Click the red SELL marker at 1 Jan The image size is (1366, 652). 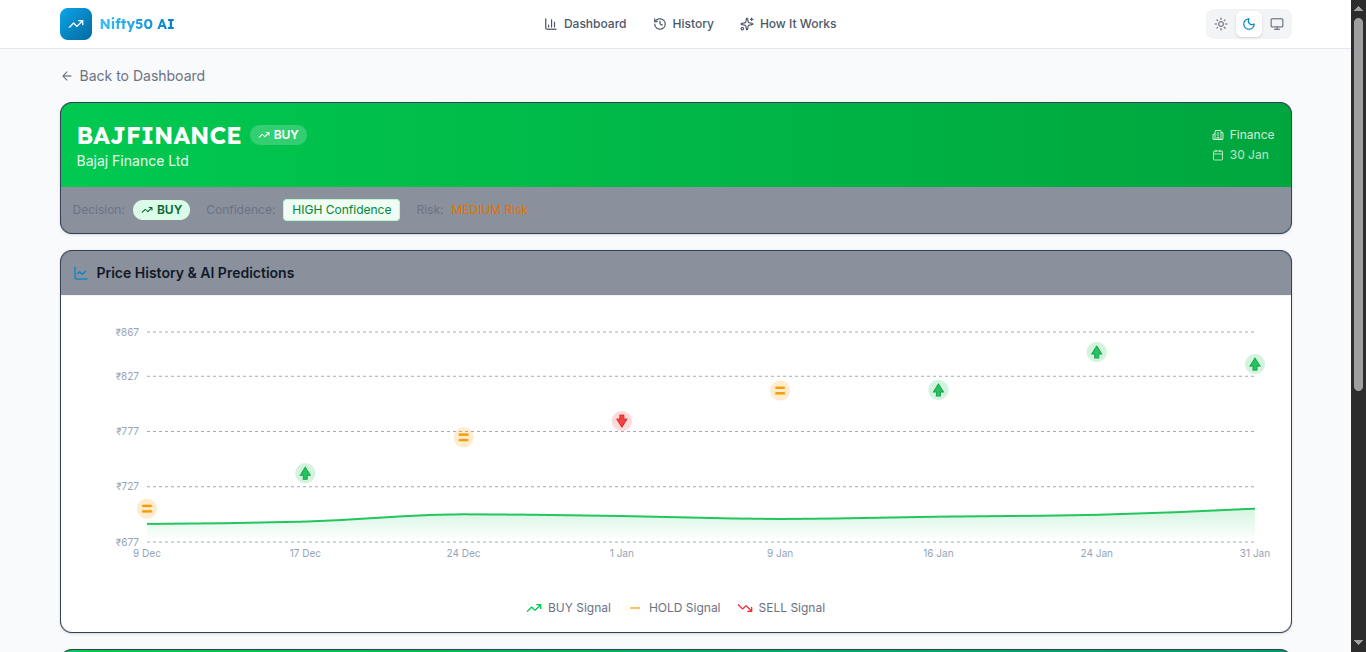pos(622,421)
